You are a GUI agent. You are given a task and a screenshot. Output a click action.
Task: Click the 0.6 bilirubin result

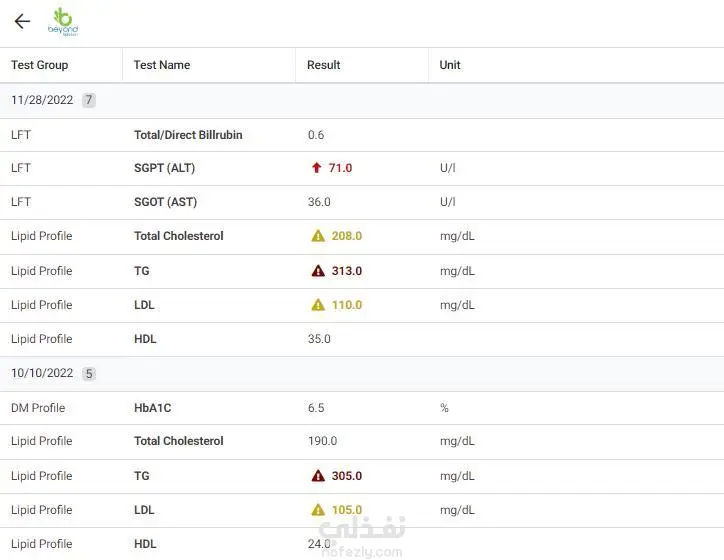316,135
